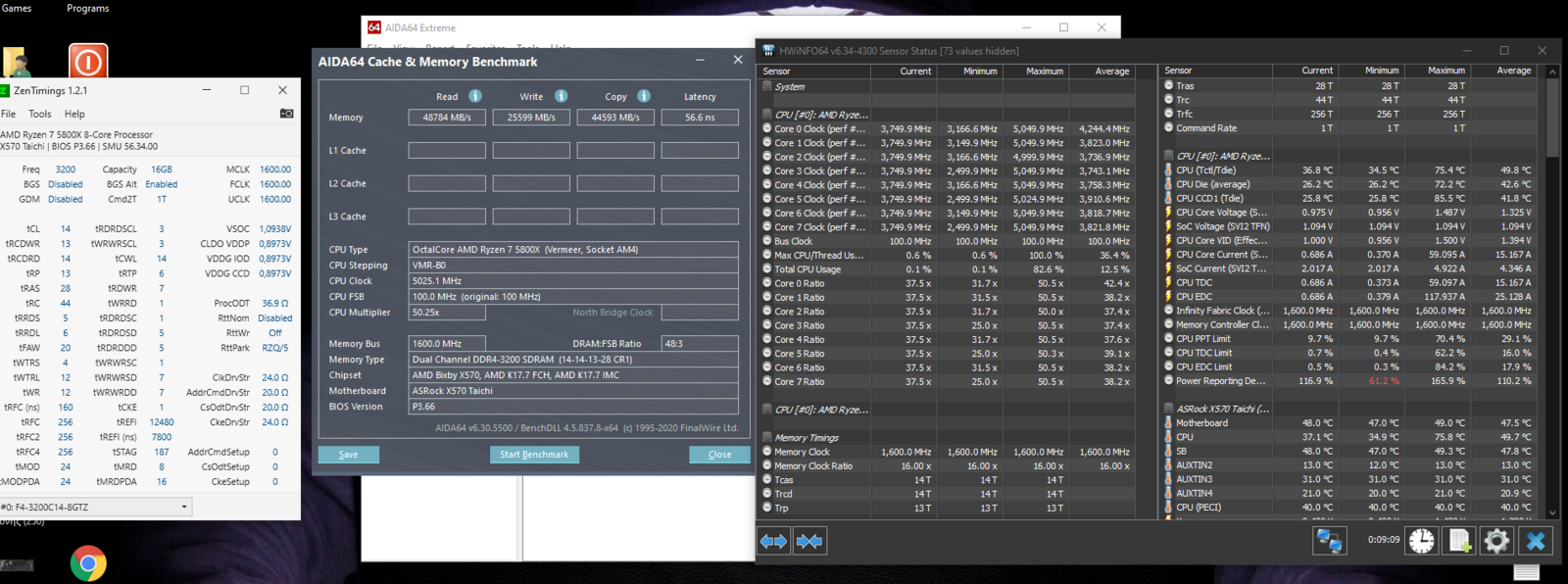Click the tCL value 14 in ZenTimings
This screenshot has width=1568, height=584.
coord(66,229)
